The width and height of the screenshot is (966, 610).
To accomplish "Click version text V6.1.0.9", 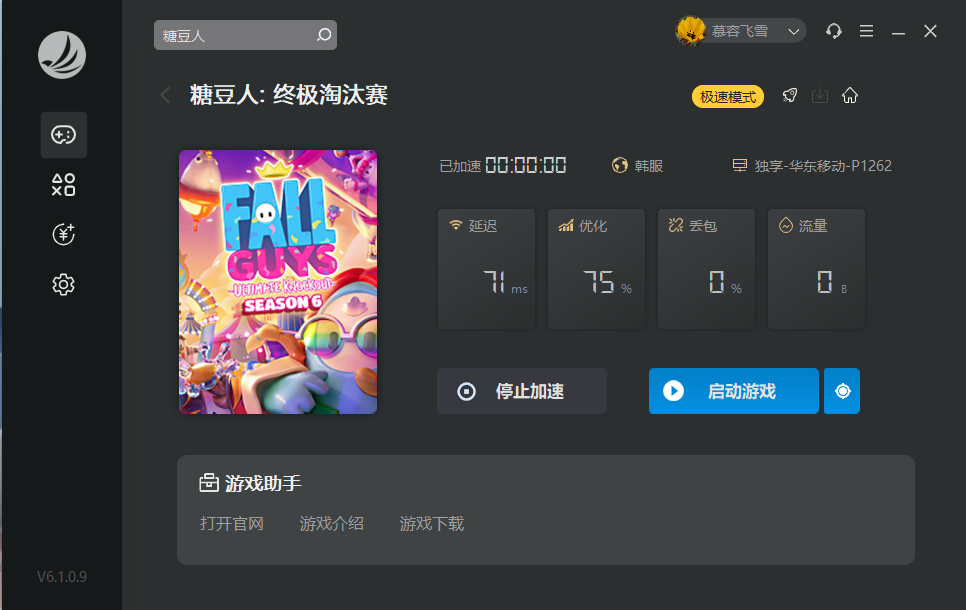I will pos(62,577).
